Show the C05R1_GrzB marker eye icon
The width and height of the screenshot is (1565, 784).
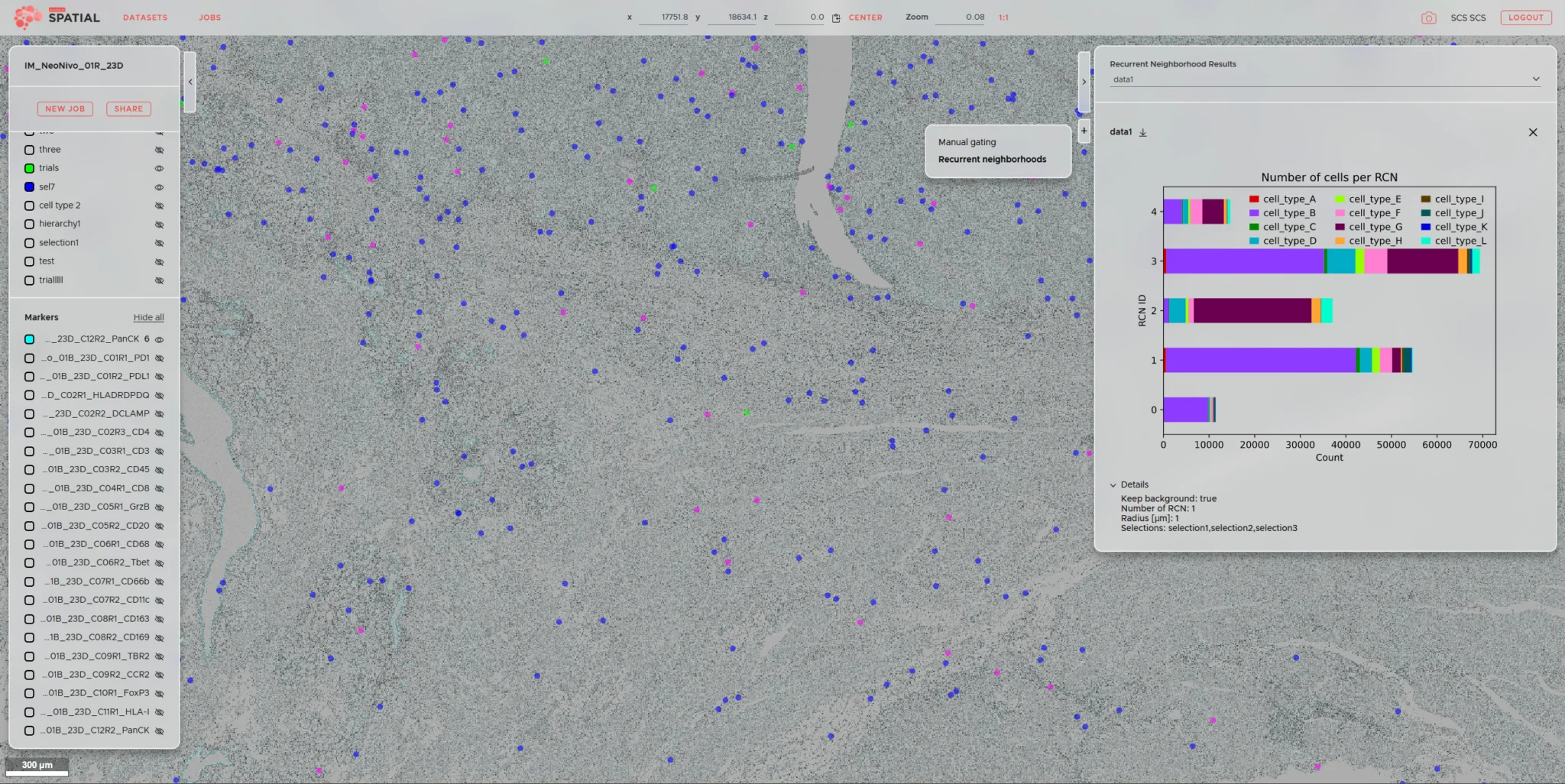click(159, 507)
